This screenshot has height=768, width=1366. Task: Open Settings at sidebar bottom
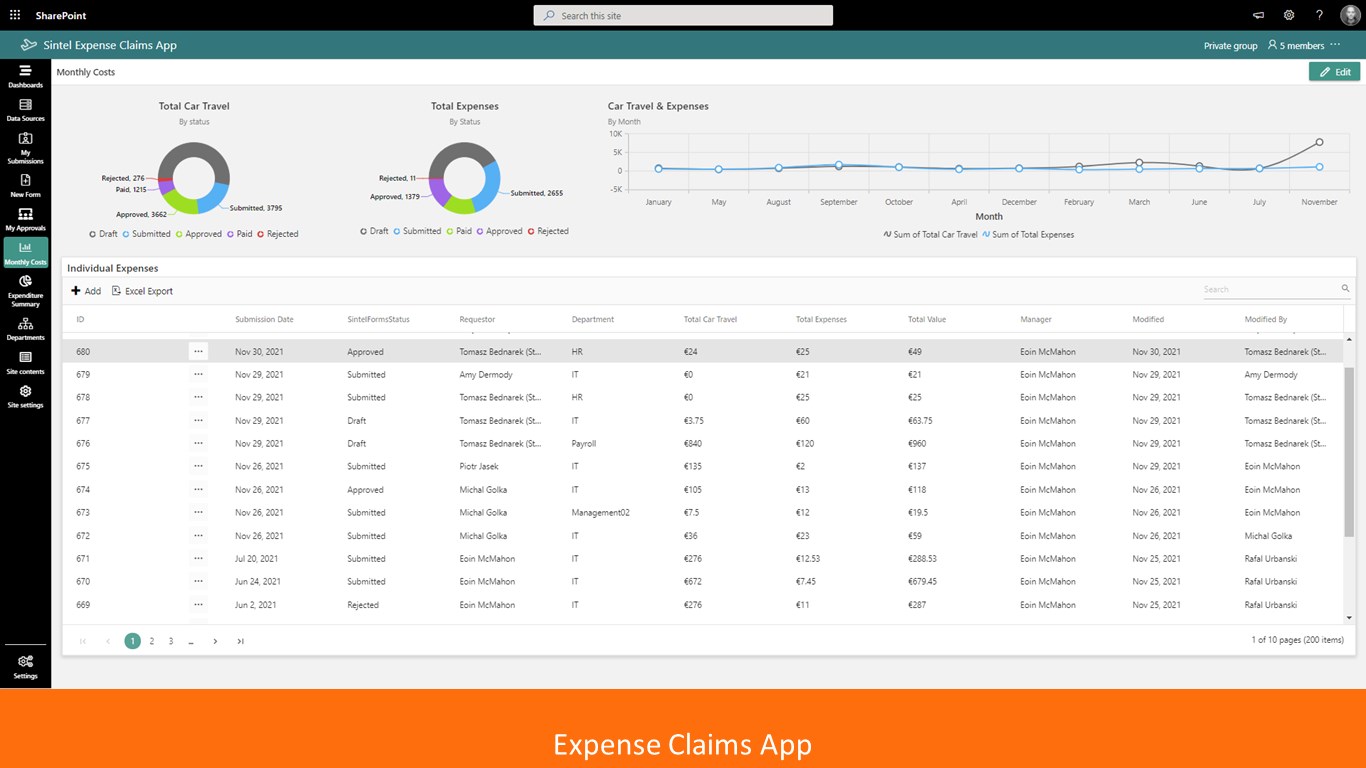pyautogui.click(x=25, y=667)
